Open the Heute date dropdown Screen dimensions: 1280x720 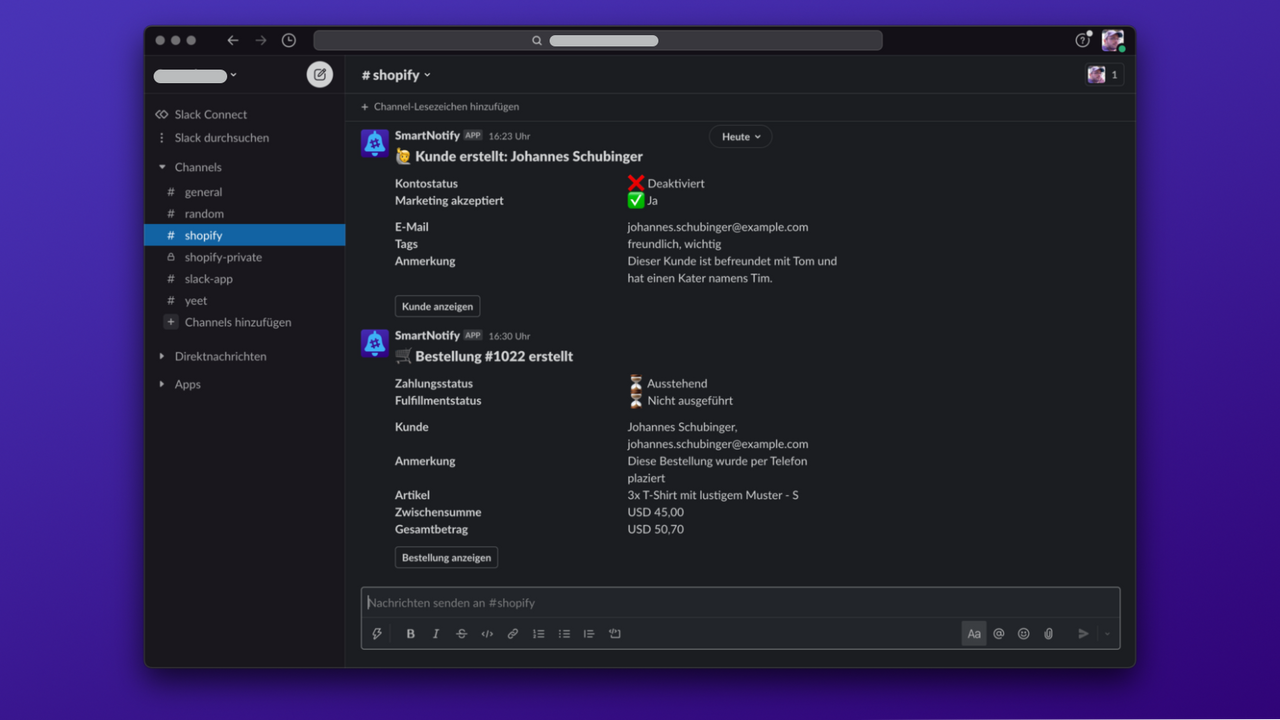coord(741,137)
